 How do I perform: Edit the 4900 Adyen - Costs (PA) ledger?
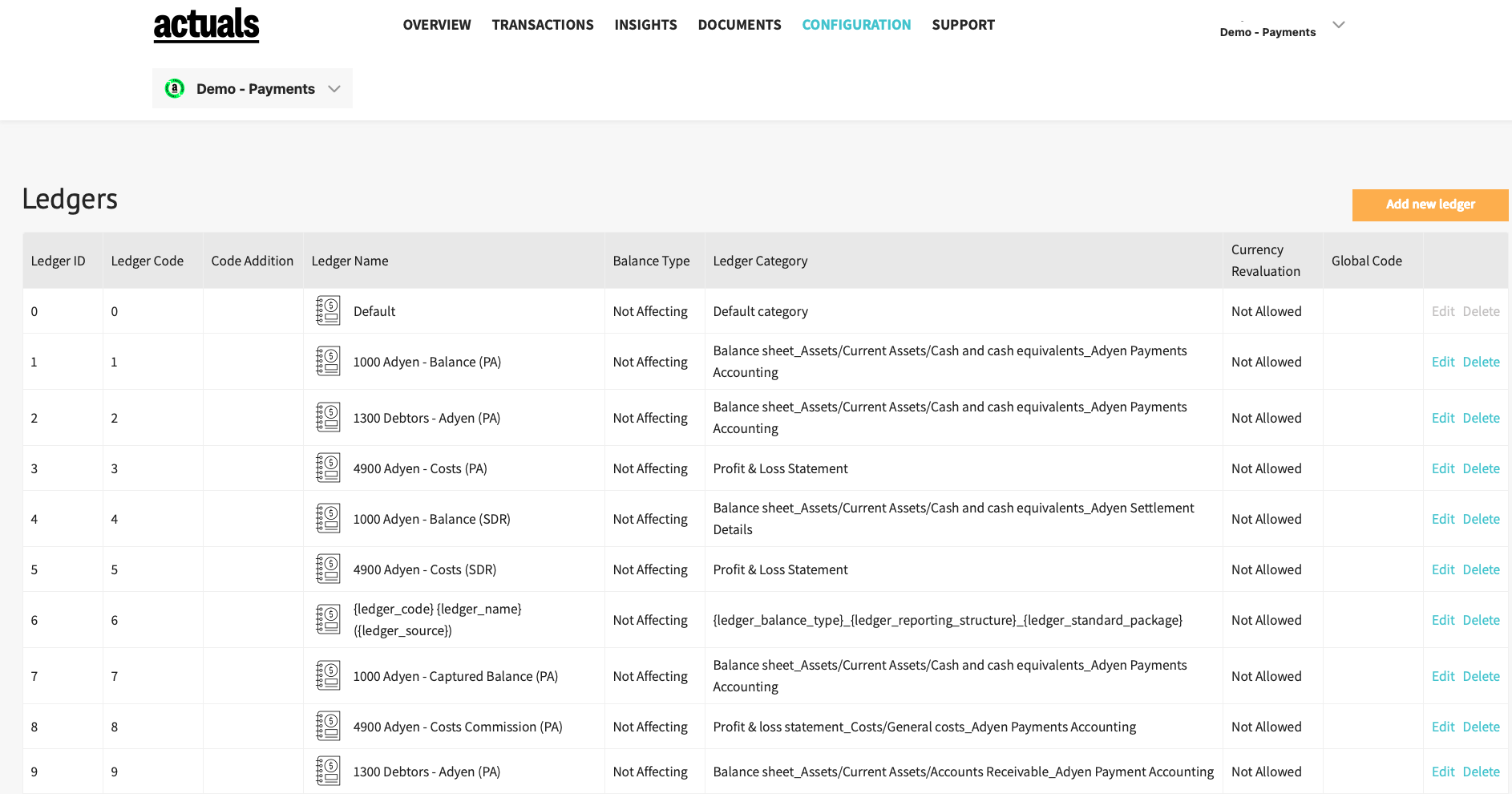pyautogui.click(x=1442, y=468)
